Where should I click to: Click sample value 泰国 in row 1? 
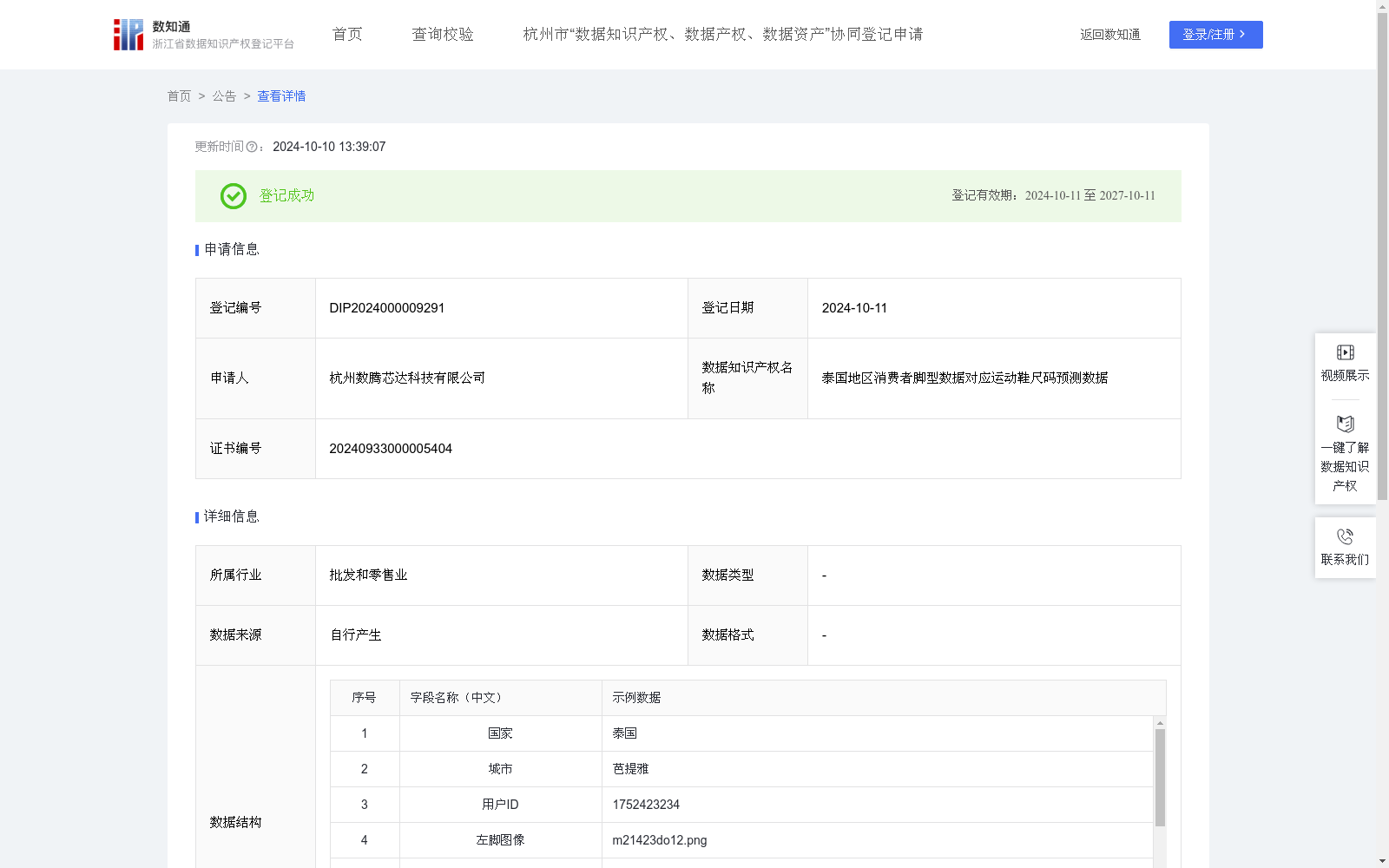(x=624, y=733)
